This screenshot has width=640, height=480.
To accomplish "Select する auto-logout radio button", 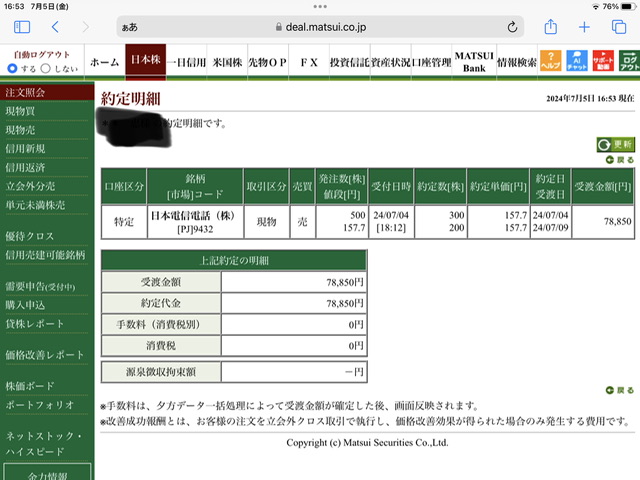I will pos(12,68).
